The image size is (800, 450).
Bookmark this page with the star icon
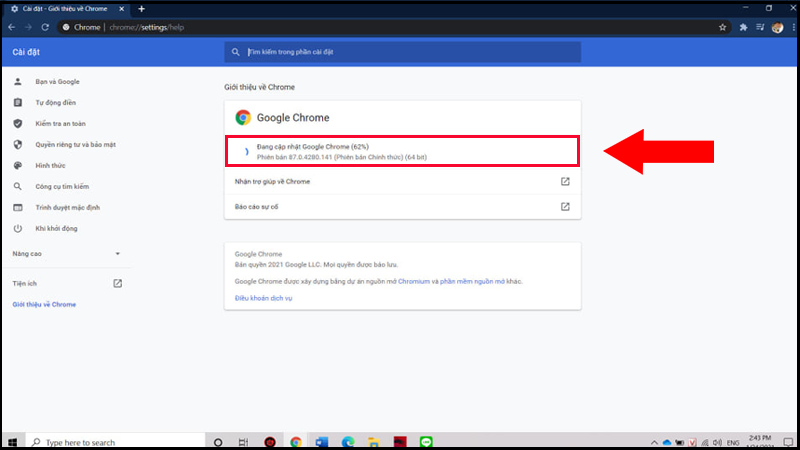(x=722, y=28)
